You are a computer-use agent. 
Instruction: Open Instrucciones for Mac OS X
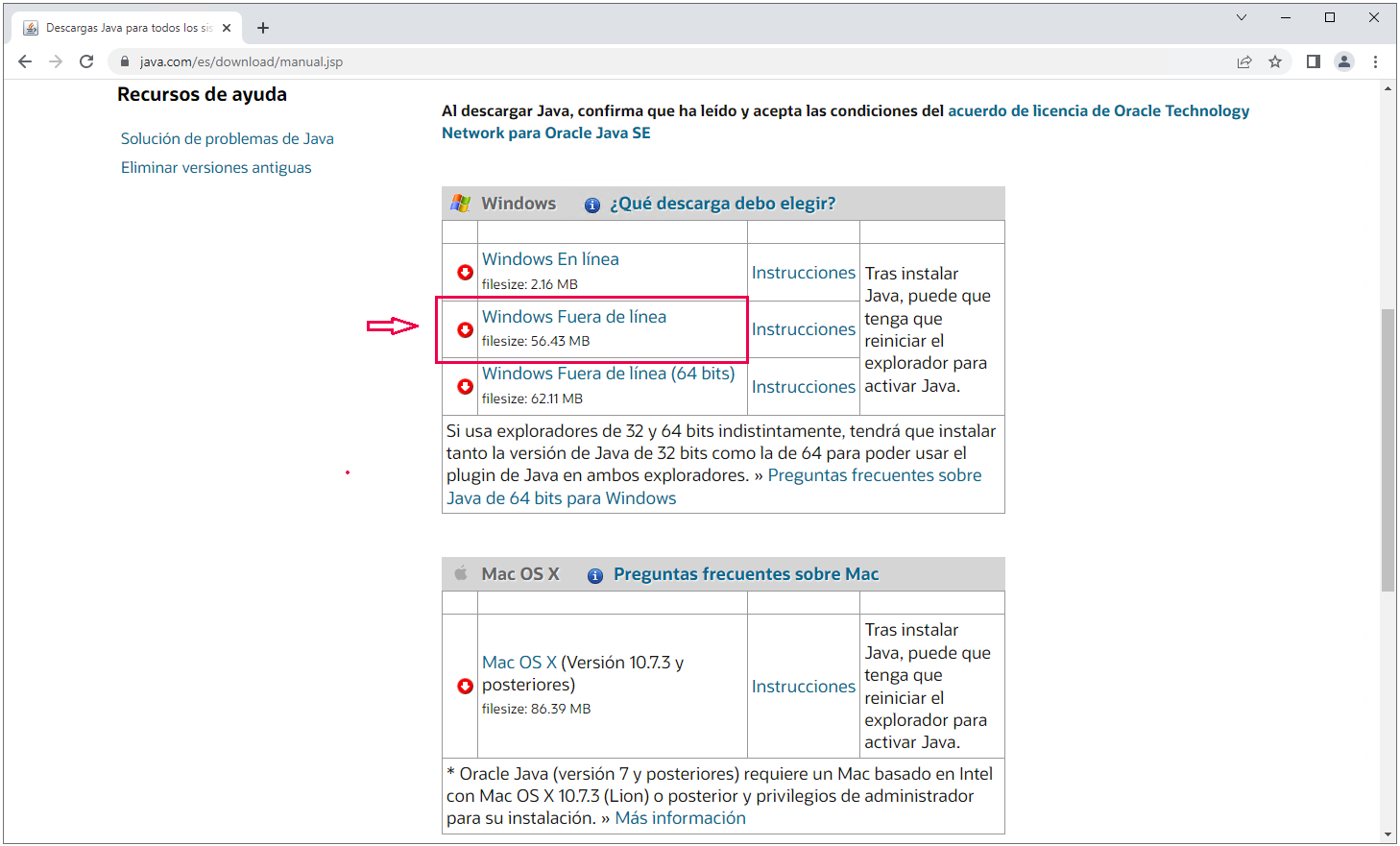804,687
